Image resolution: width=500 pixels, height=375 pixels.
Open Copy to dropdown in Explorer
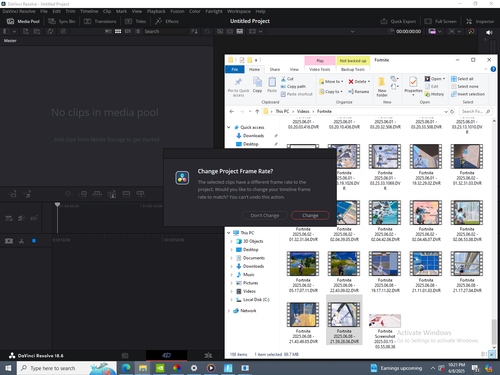[x=331, y=91]
